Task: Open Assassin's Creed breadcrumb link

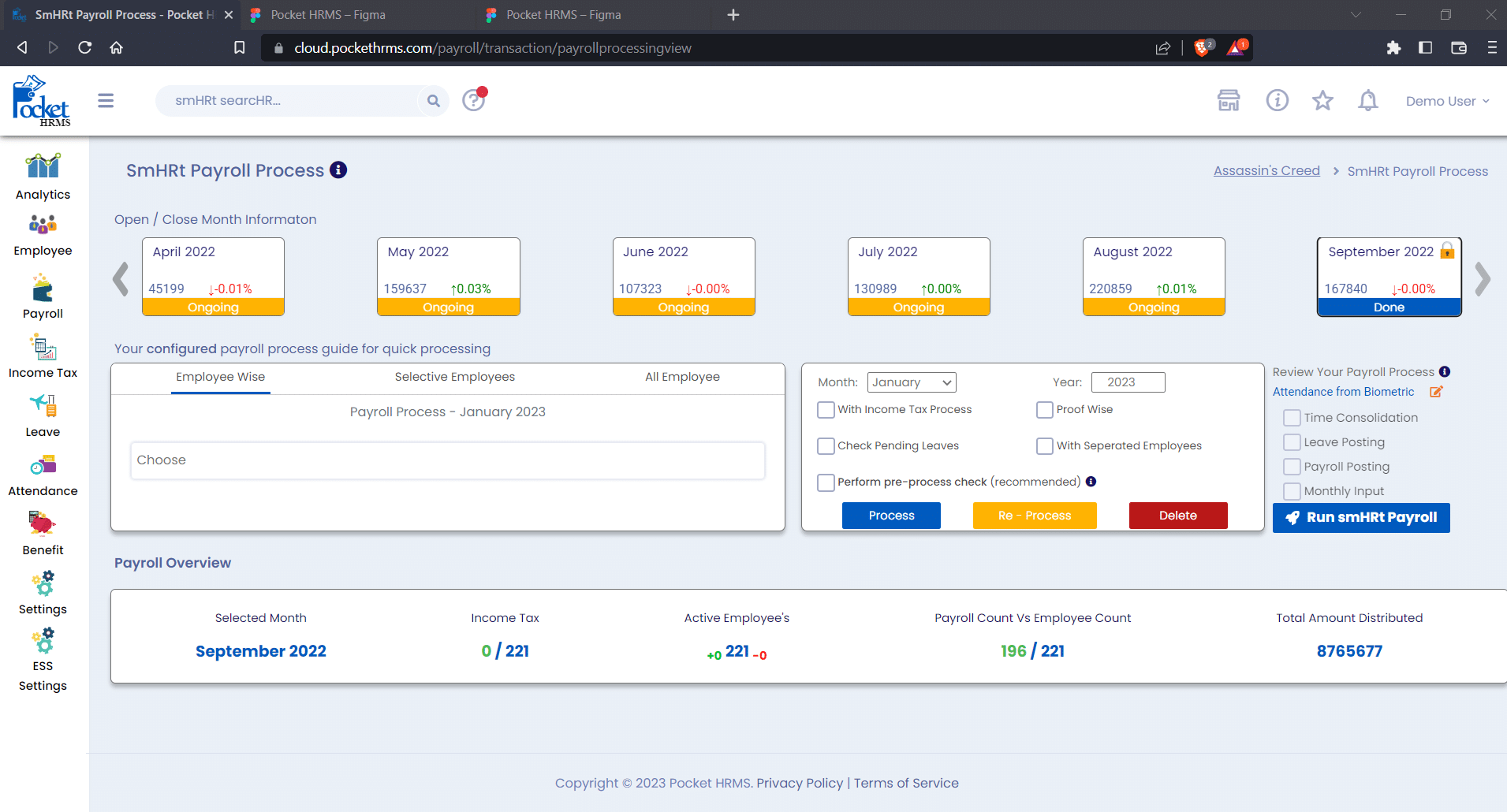Action: [x=1266, y=171]
